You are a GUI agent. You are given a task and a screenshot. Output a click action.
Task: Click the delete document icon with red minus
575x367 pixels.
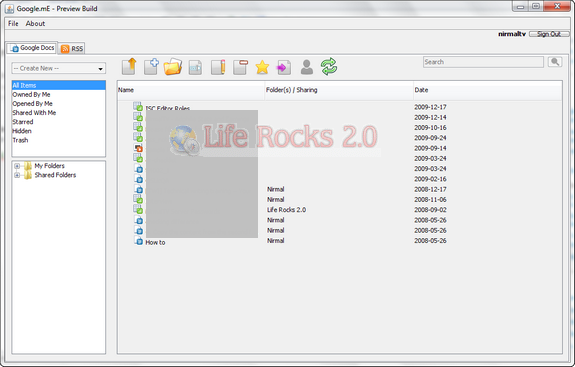point(241,67)
